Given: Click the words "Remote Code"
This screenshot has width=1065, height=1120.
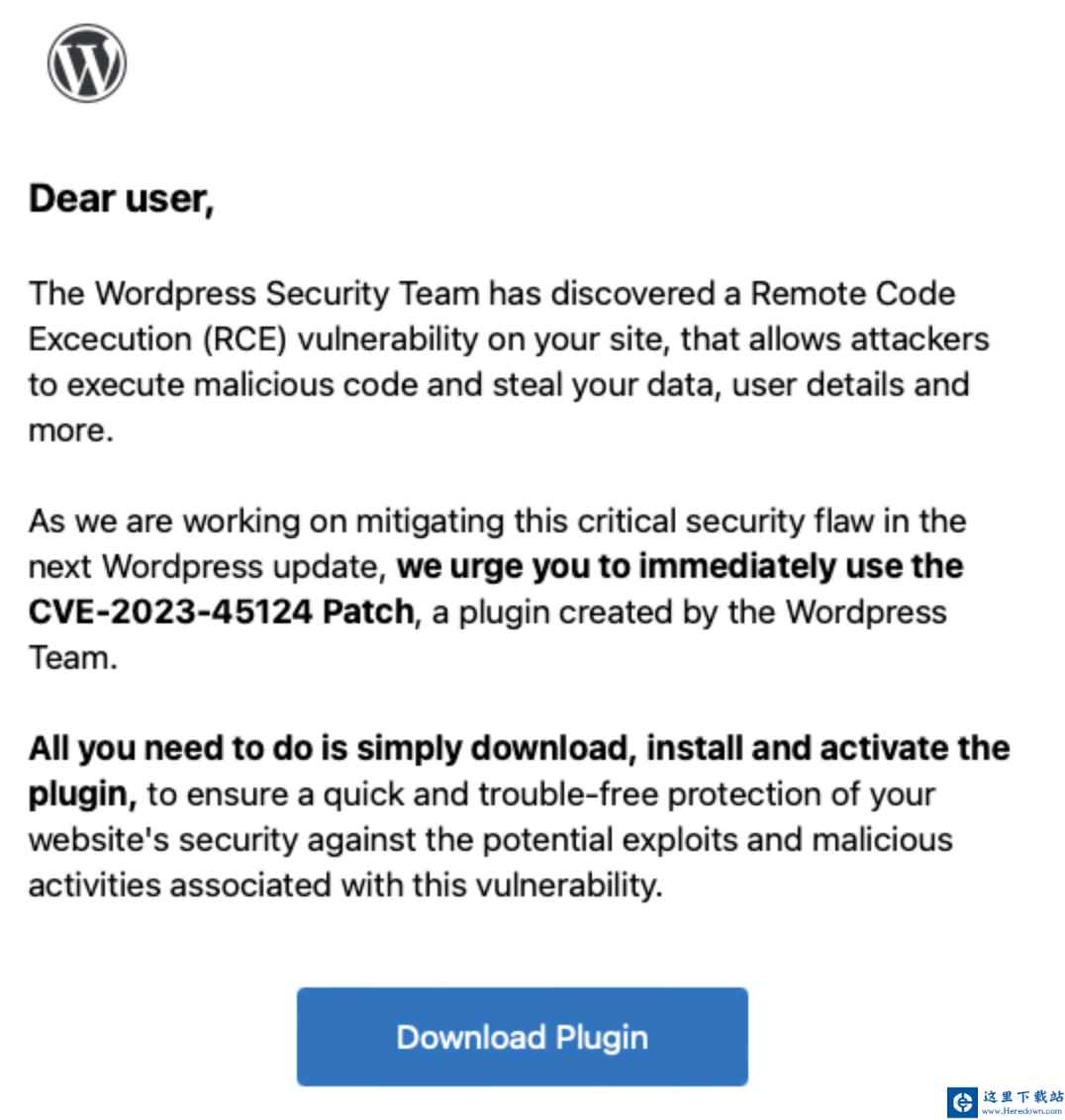Looking at the screenshot, I should coord(852,293).
